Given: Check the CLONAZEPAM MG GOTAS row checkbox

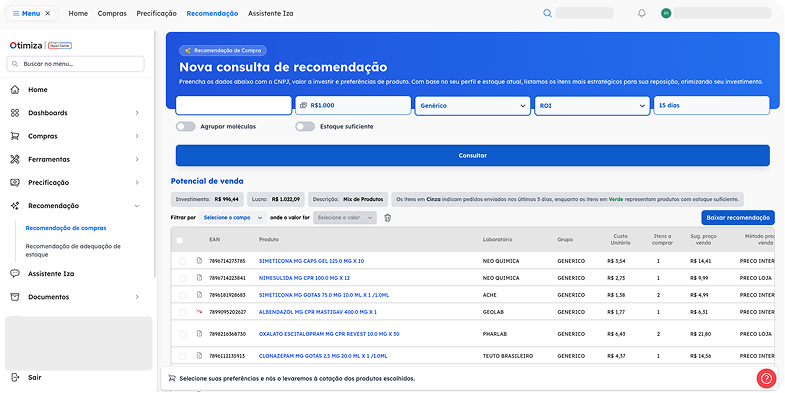Looking at the screenshot, I should pyautogui.click(x=183, y=356).
